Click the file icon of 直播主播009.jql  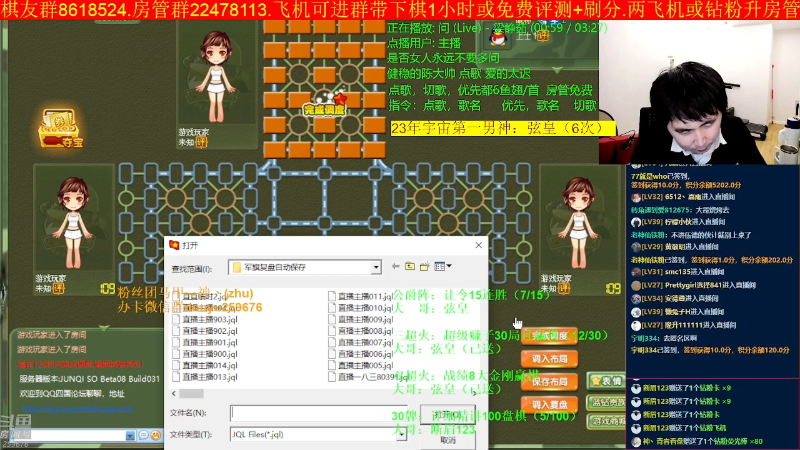tap(332, 319)
